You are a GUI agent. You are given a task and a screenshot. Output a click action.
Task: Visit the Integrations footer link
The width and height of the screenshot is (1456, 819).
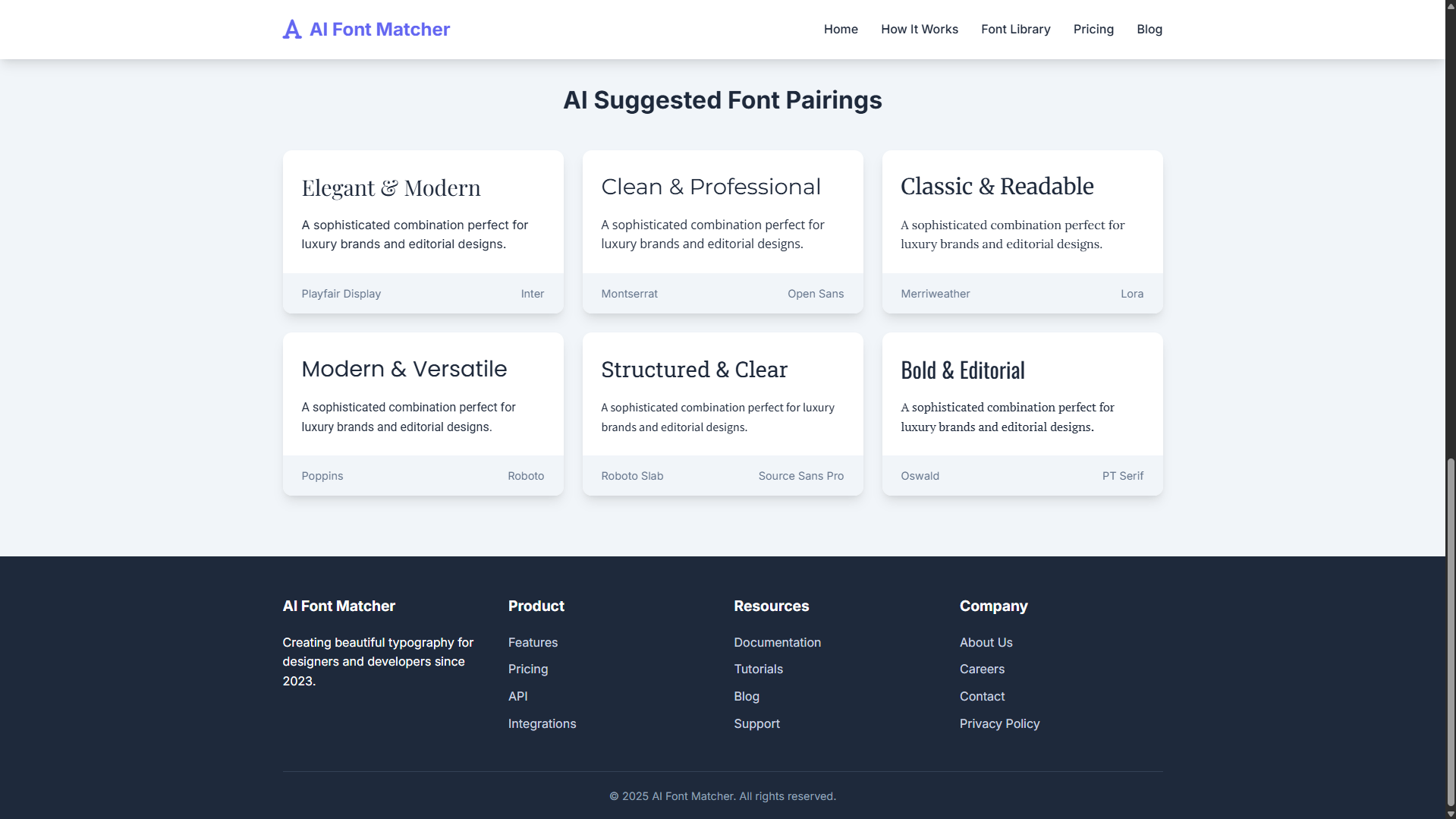click(542, 723)
